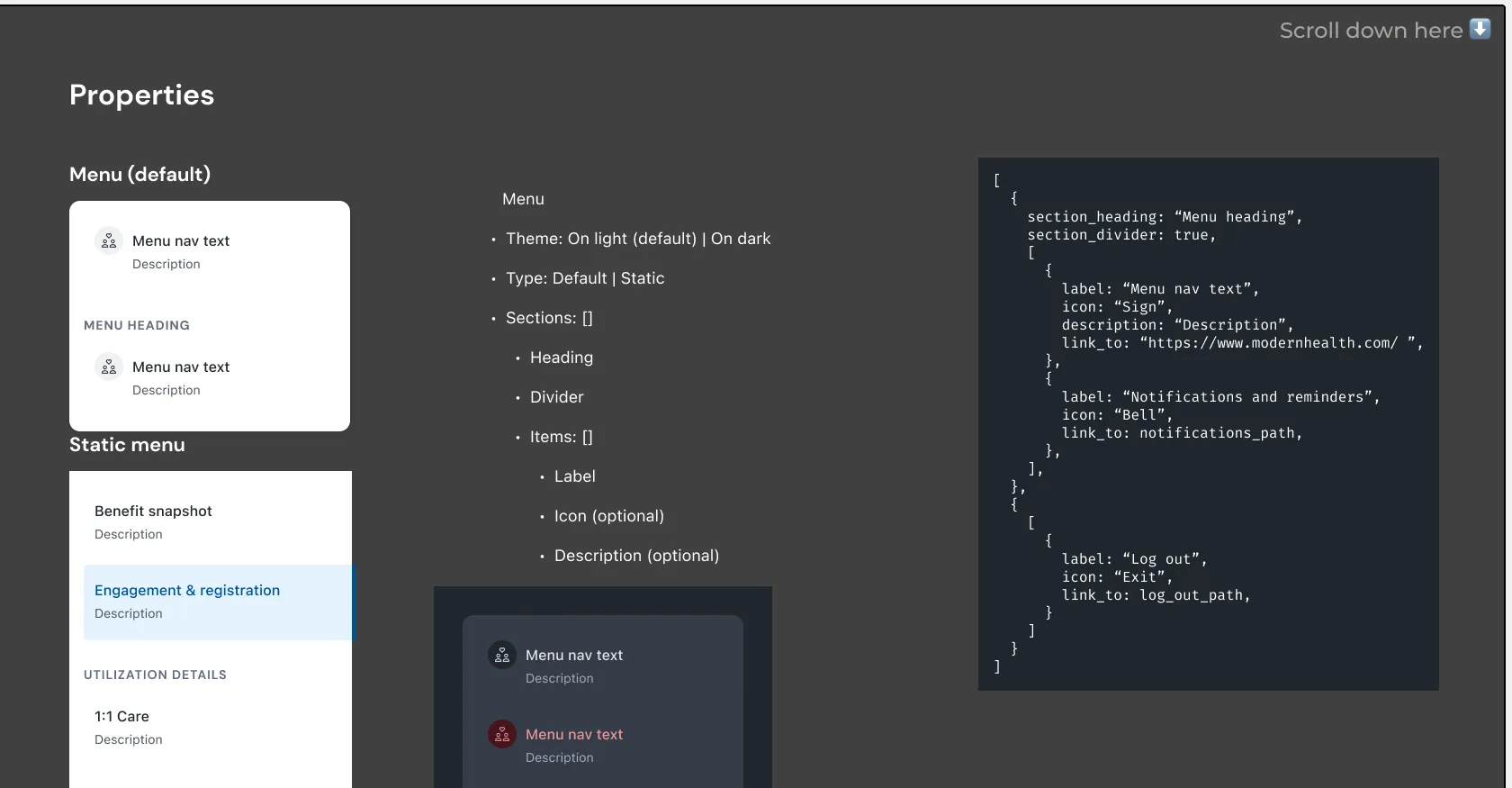Click the red highlighted nav icon in dark menu
Screen dimensions: 1512x788
coord(502,734)
